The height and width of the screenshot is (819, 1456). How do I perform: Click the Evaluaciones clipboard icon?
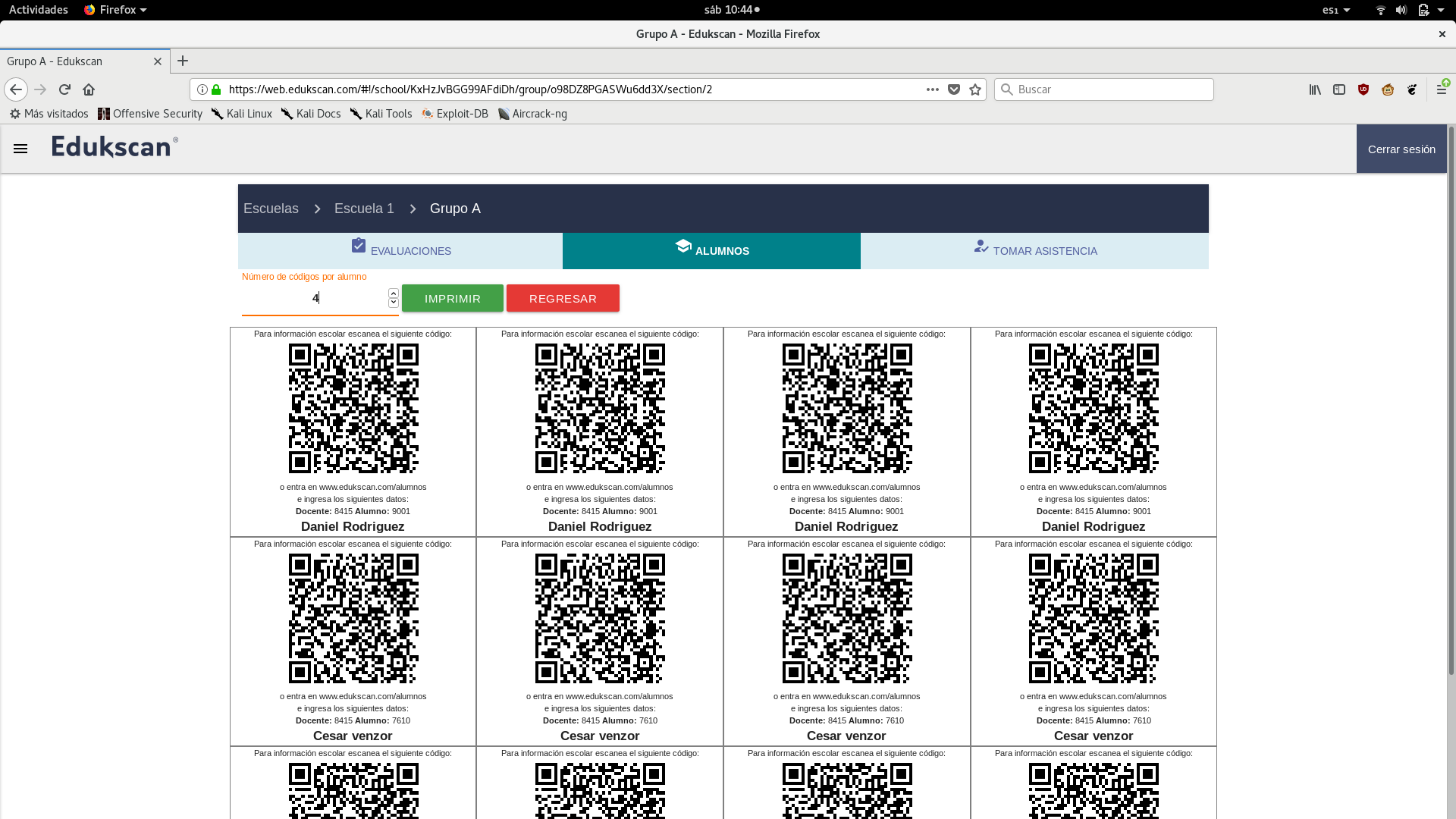pyautogui.click(x=359, y=245)
